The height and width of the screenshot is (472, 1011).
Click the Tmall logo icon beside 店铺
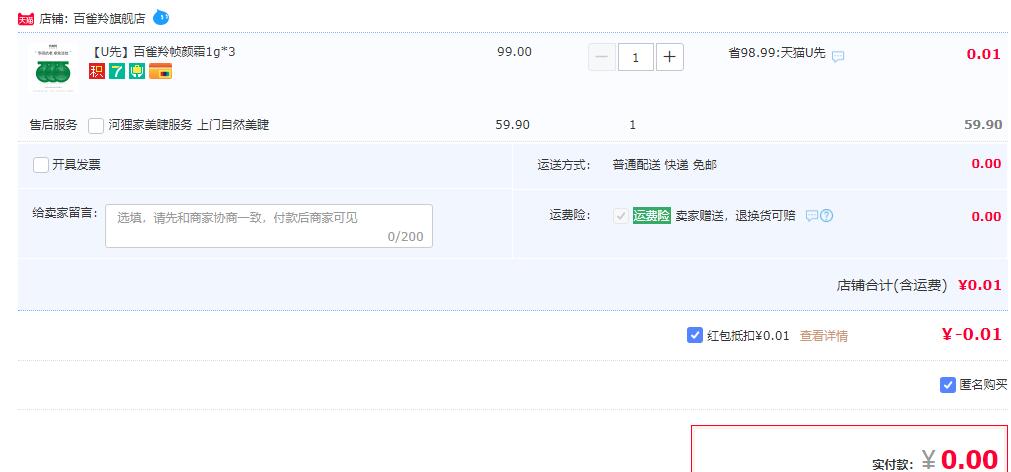point(26,19)
